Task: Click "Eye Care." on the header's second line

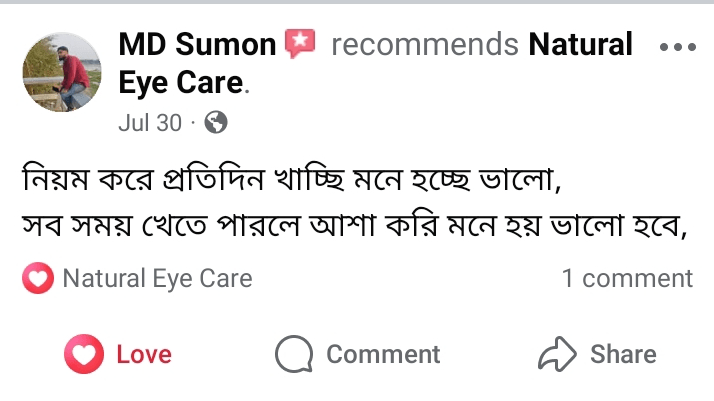Action: click(182, 83)
